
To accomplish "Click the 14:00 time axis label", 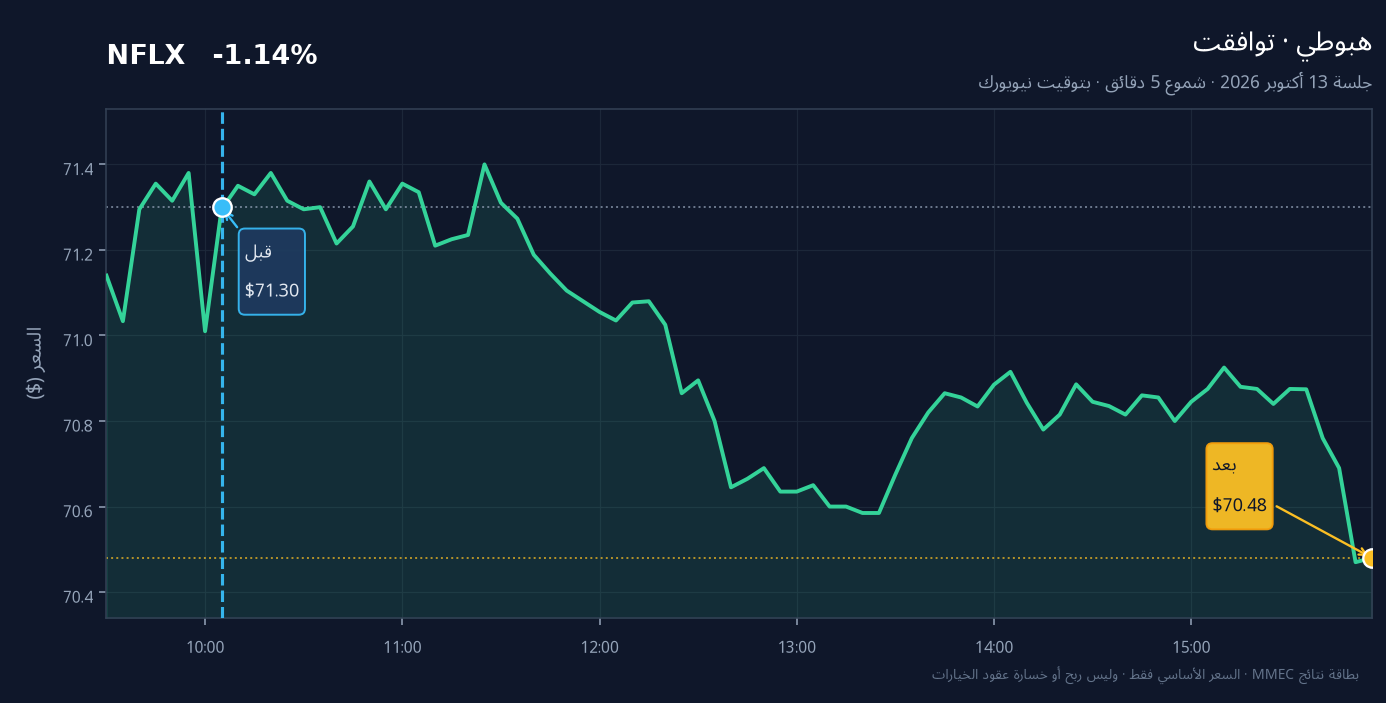I will pyautogui.click(x=994, y=647).
